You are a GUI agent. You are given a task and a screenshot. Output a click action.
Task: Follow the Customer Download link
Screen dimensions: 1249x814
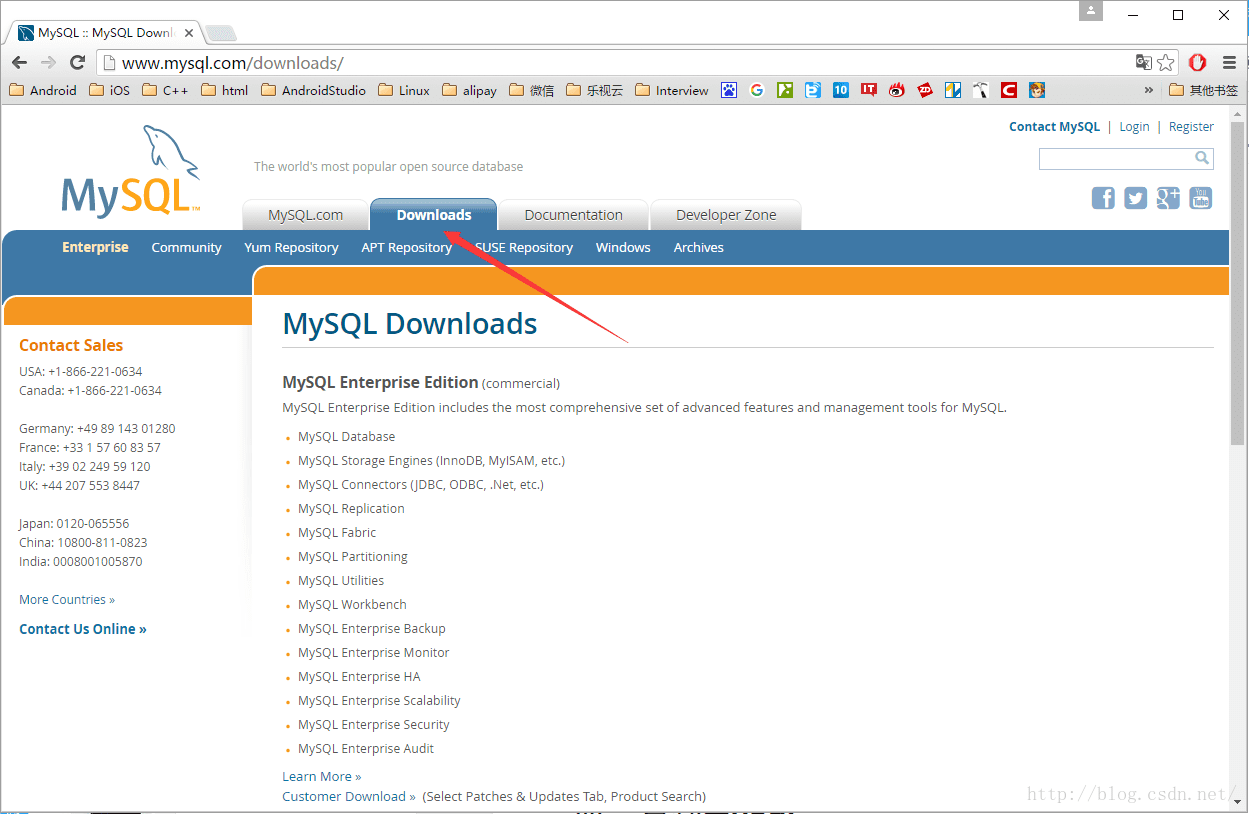coord(349,796)
